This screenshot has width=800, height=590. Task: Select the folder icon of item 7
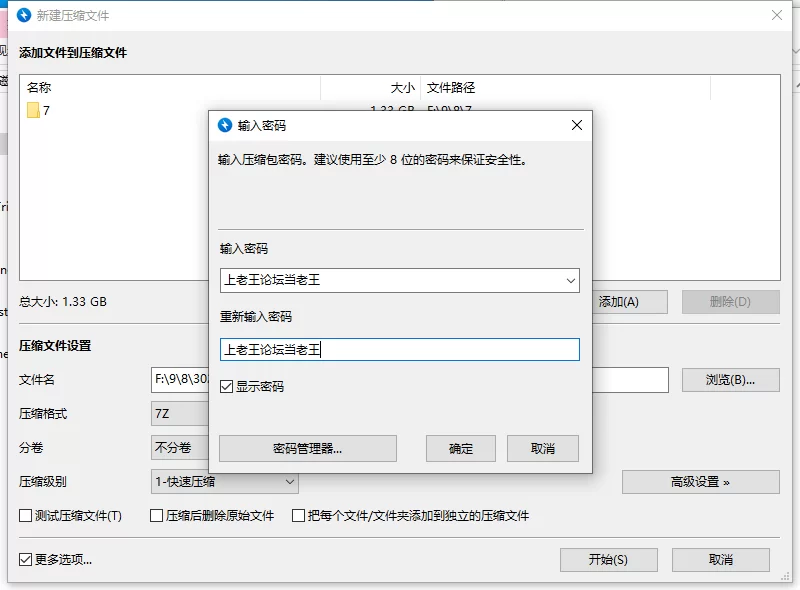coord(33,110)
